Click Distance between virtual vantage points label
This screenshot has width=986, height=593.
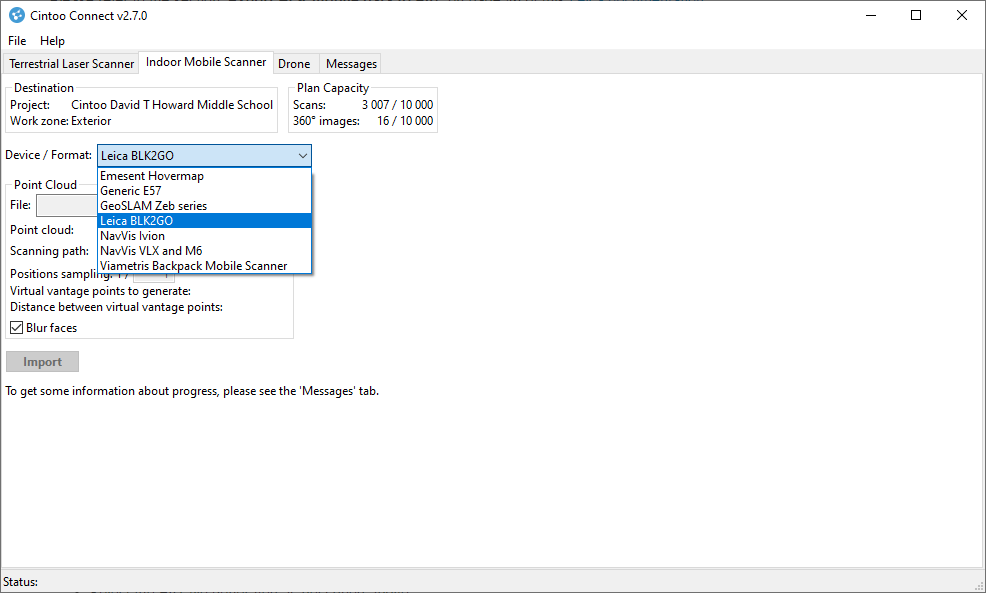click(x=116, y=308)
